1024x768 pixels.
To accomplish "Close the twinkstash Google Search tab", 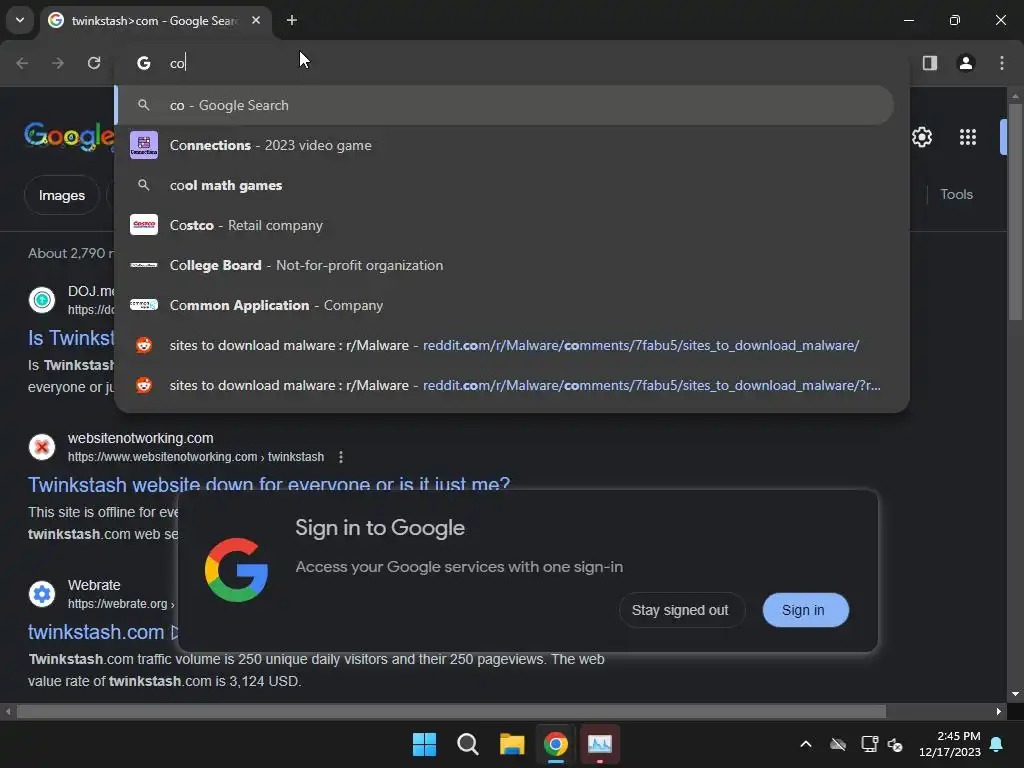I will coord(256,20).
